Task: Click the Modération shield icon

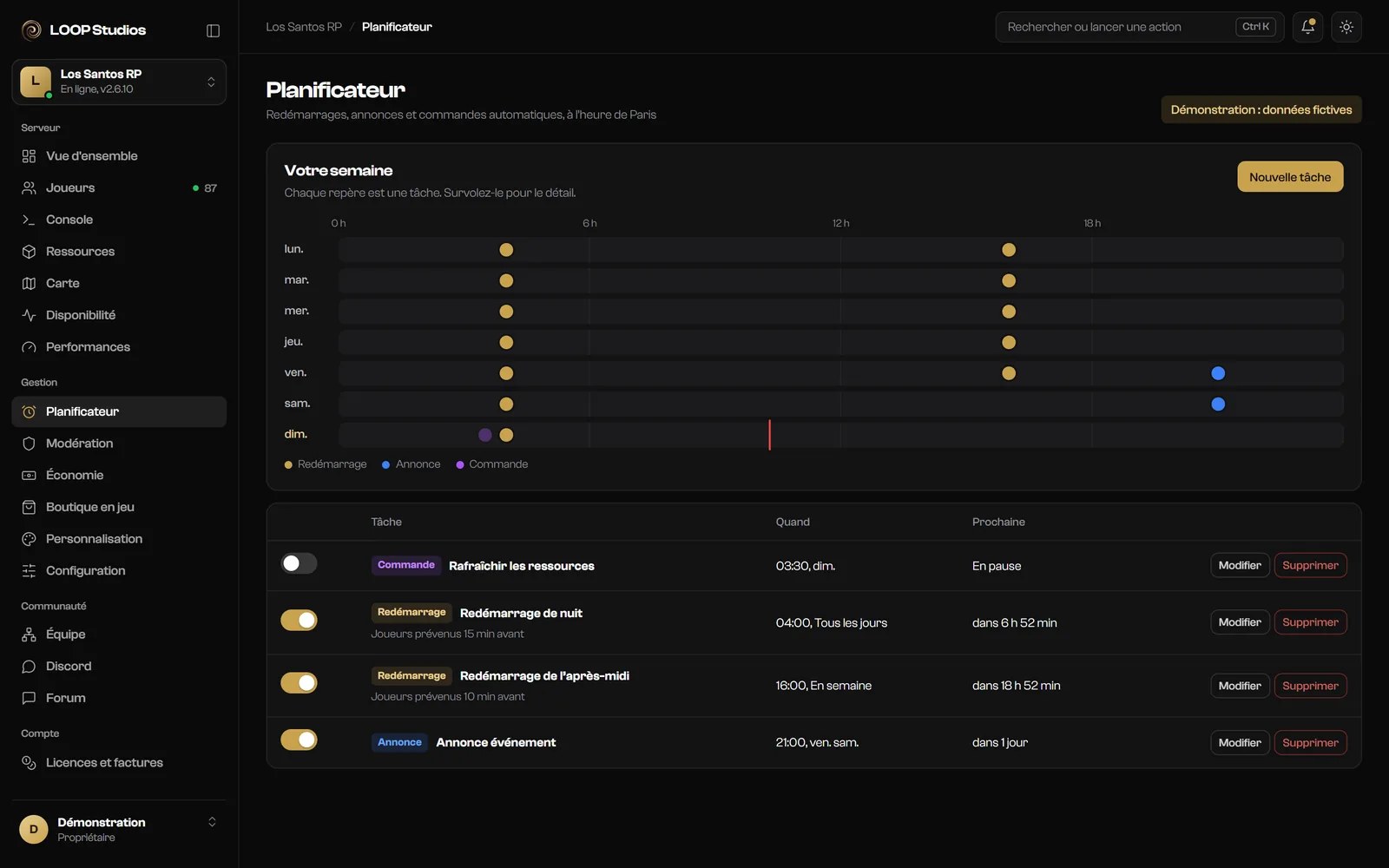Action: pos(29,444)
